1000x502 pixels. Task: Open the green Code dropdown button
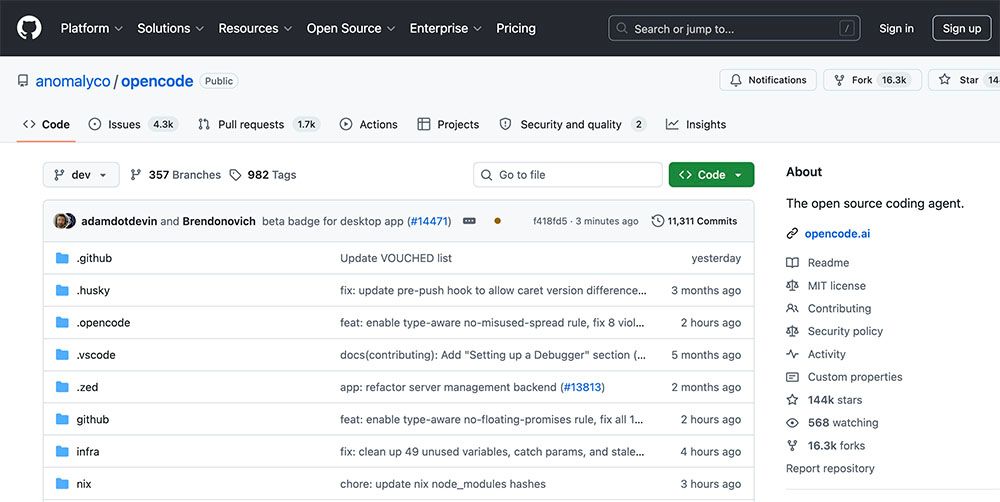pos(711,175)
